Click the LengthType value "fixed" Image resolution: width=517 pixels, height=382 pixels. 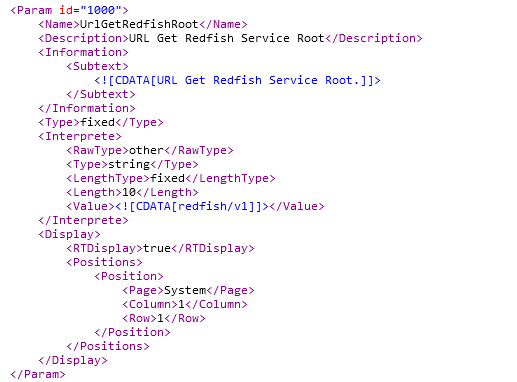click(167, 178)
